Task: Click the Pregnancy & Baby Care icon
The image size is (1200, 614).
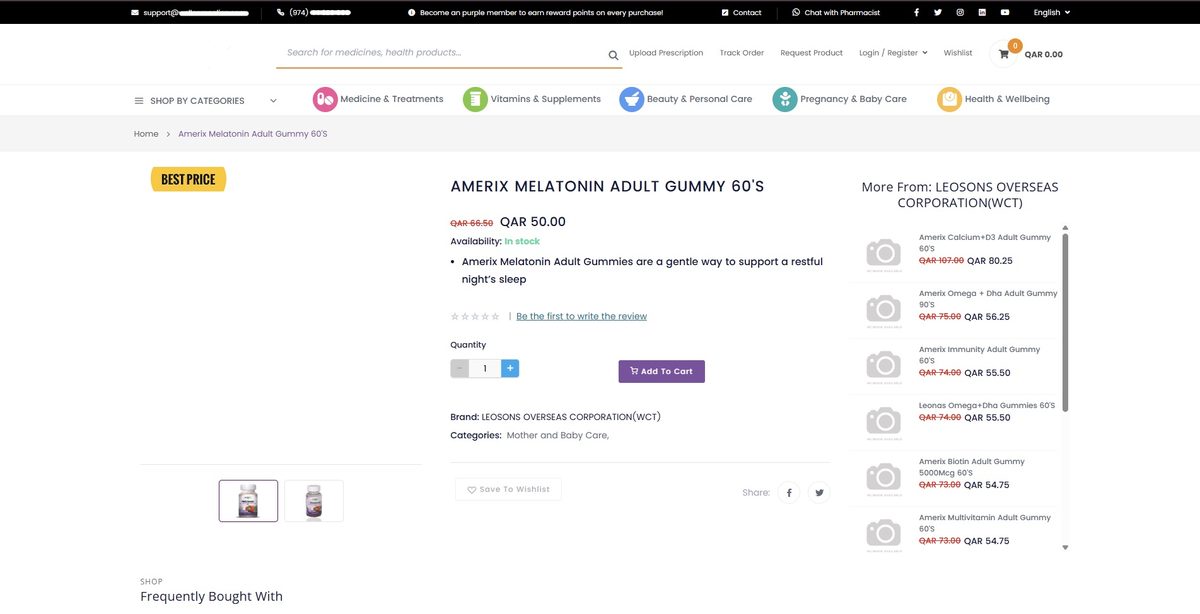Action: 785,99
